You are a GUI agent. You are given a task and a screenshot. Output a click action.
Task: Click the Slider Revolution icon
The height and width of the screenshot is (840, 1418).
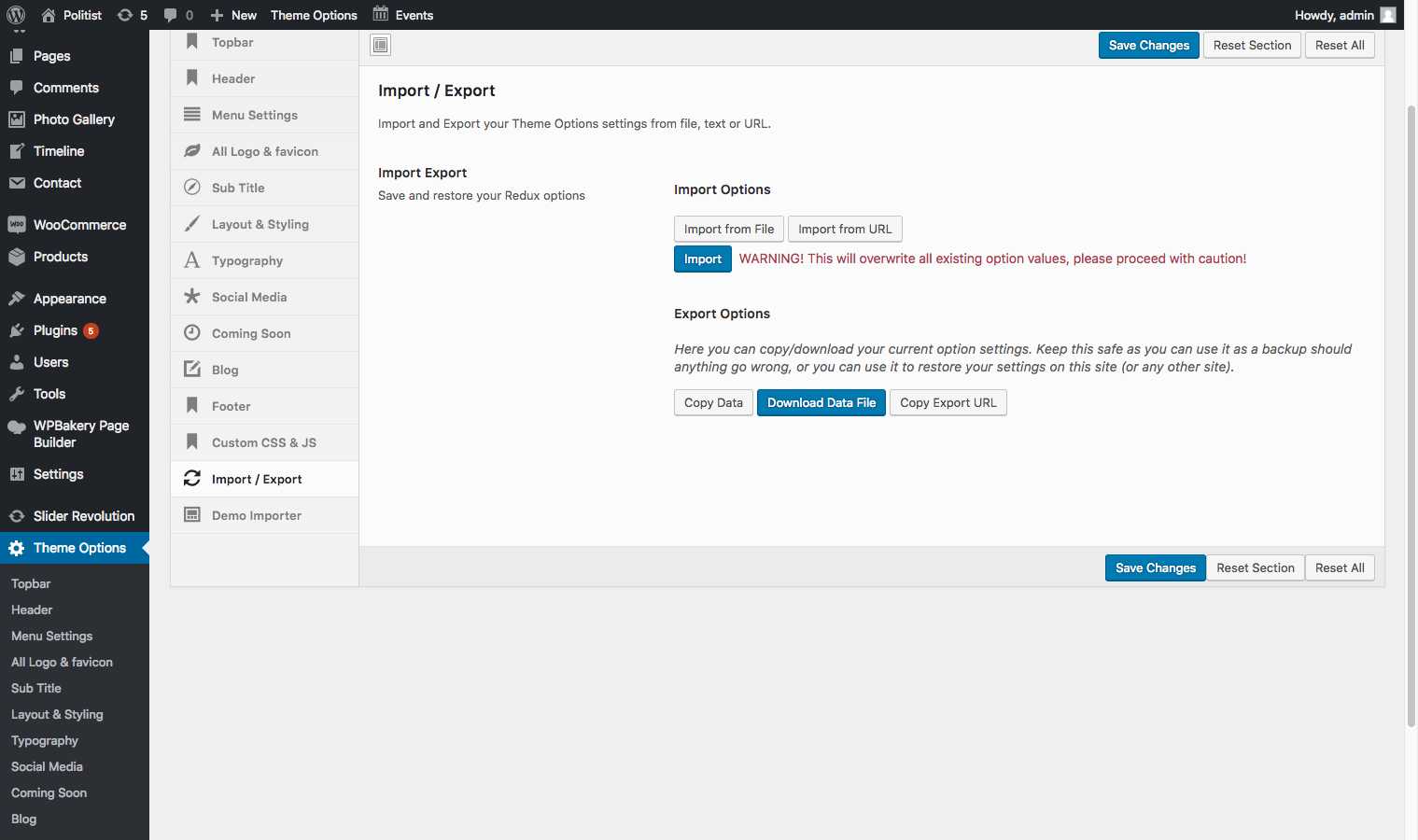pos(17,516)
